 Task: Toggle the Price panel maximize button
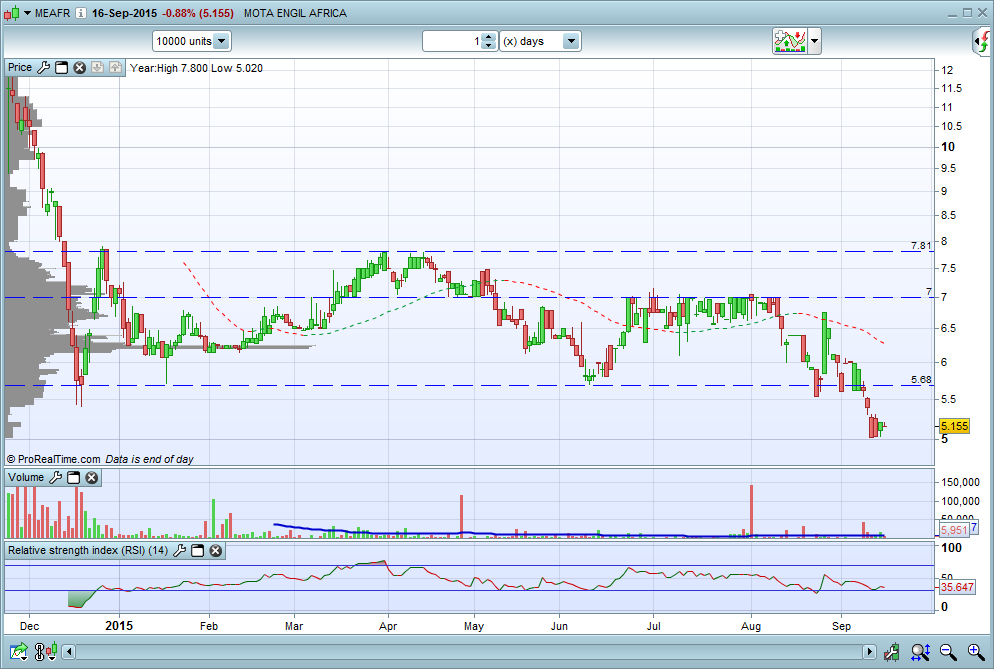[x=61, y=68]
